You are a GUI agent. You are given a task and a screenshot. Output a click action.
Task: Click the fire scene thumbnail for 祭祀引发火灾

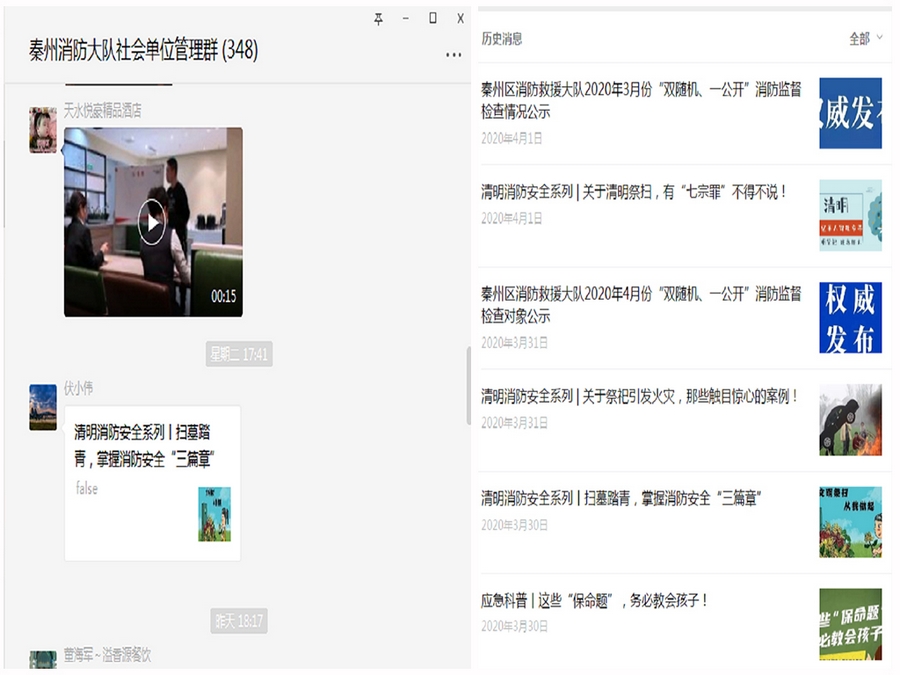pos(851,420)
